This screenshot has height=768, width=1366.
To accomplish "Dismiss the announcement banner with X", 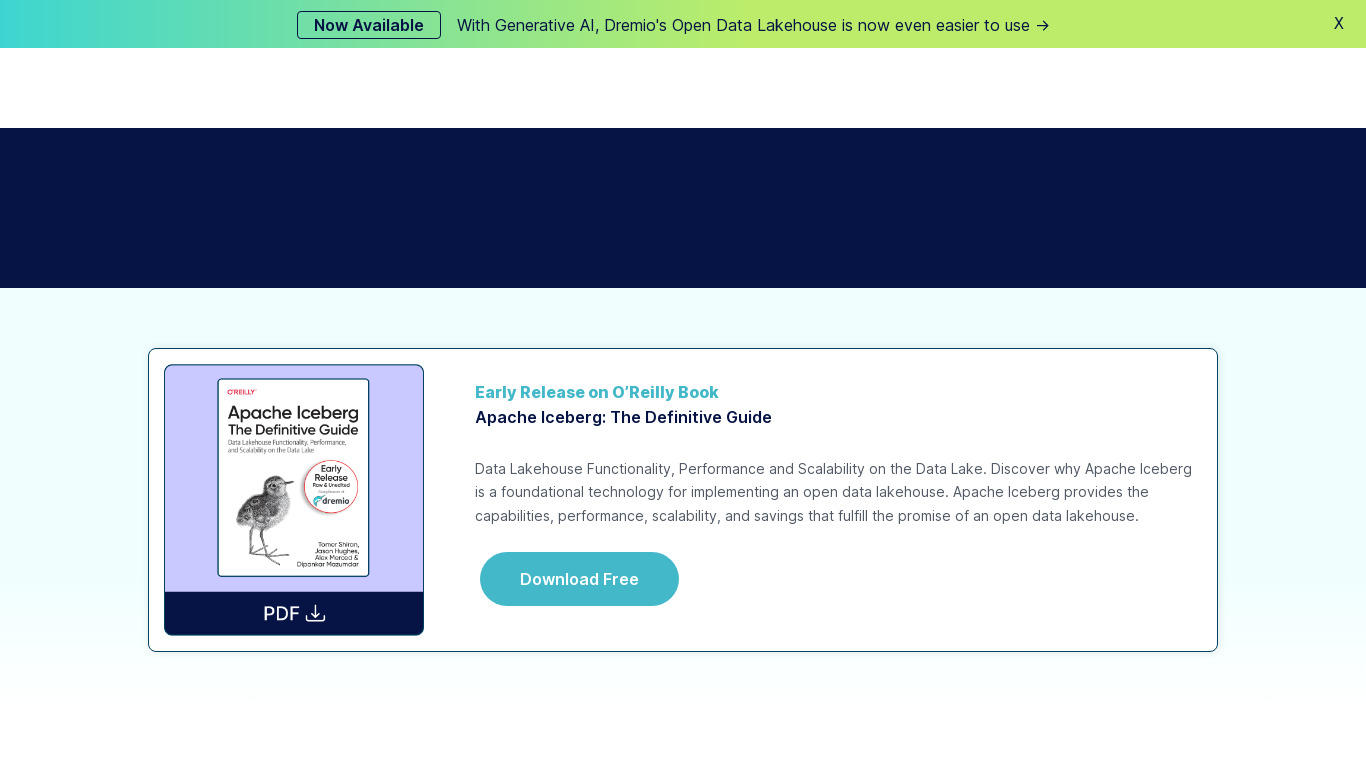I will click(x=1338, y=23).
